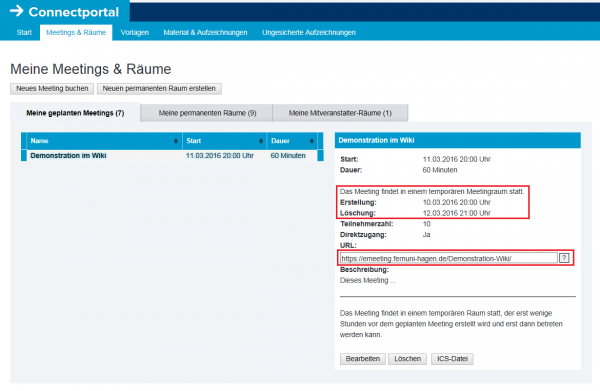This screenshot has height=391, width=600.
Task: Click the question mark help icon beside the URL
Action: pos(564,258)
